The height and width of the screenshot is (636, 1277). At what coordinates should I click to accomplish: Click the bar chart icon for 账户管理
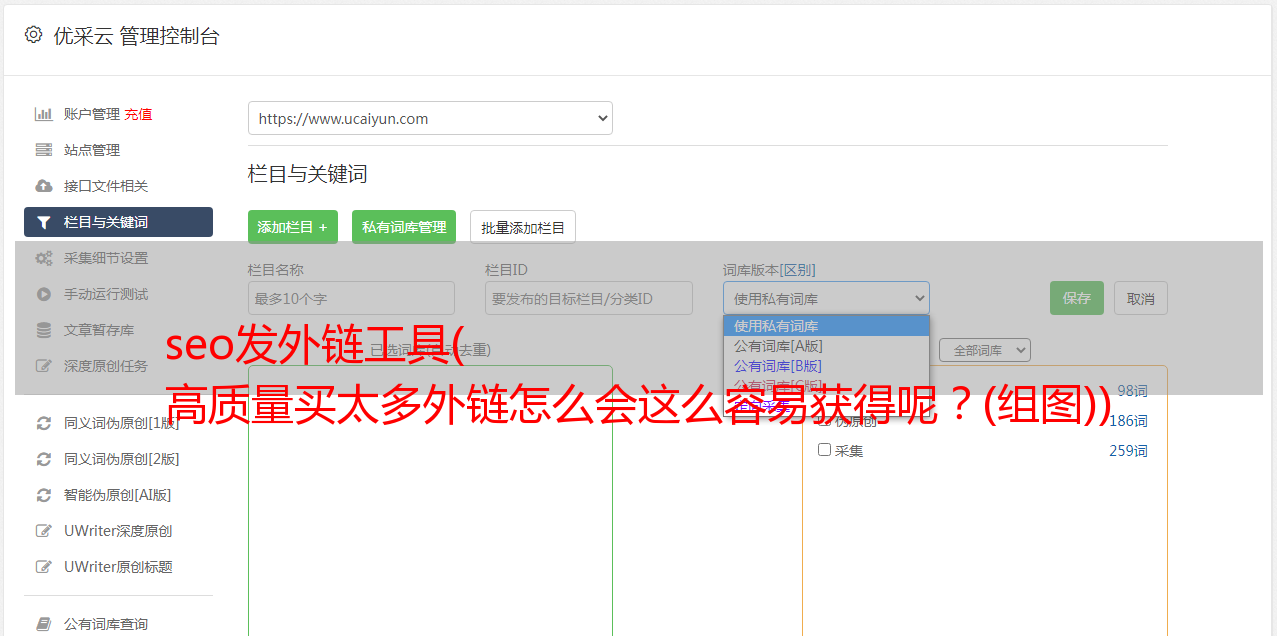click(x=43, y=114)
